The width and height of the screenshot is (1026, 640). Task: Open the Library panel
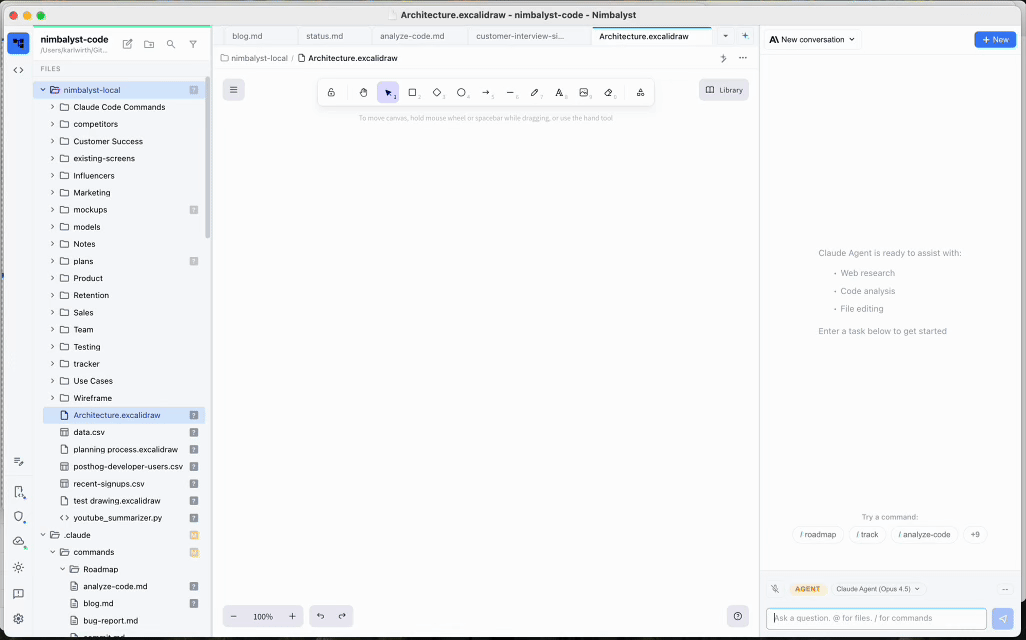[x=723, y=89]
